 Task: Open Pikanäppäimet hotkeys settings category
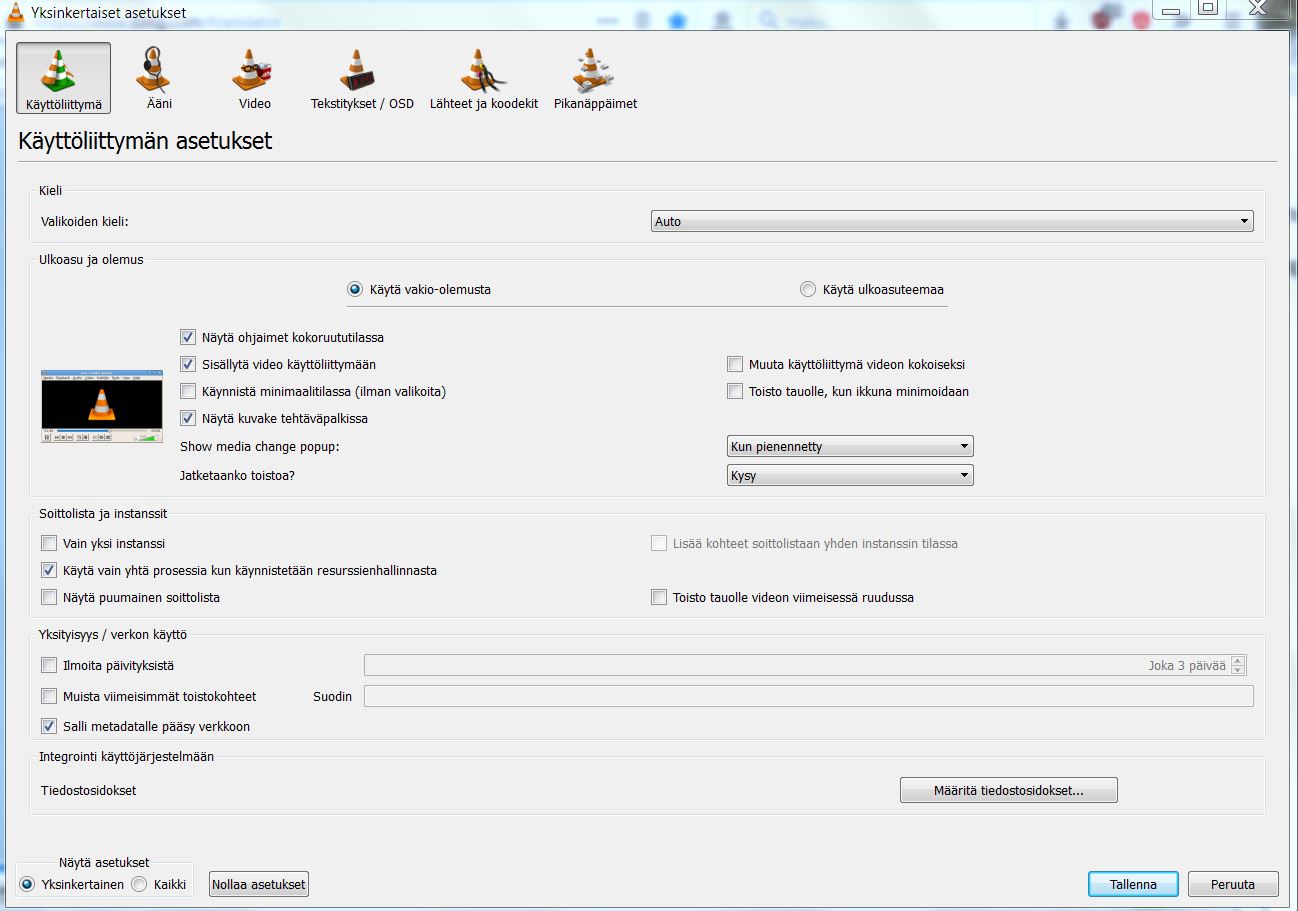[595, 78]
